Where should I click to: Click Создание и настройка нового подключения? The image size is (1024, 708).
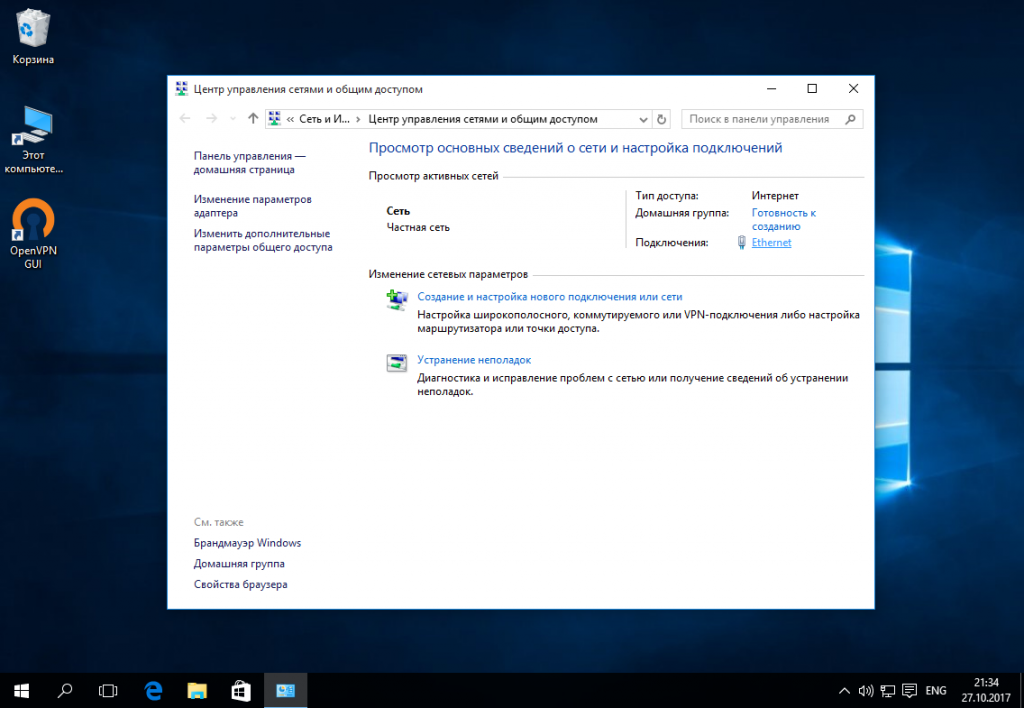550,297
